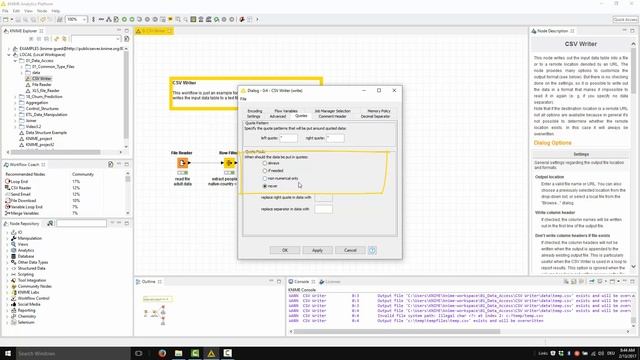This screenshot has width=640, height=360.
Task: Click the Chemistry category icon
Action: [13, 316]
